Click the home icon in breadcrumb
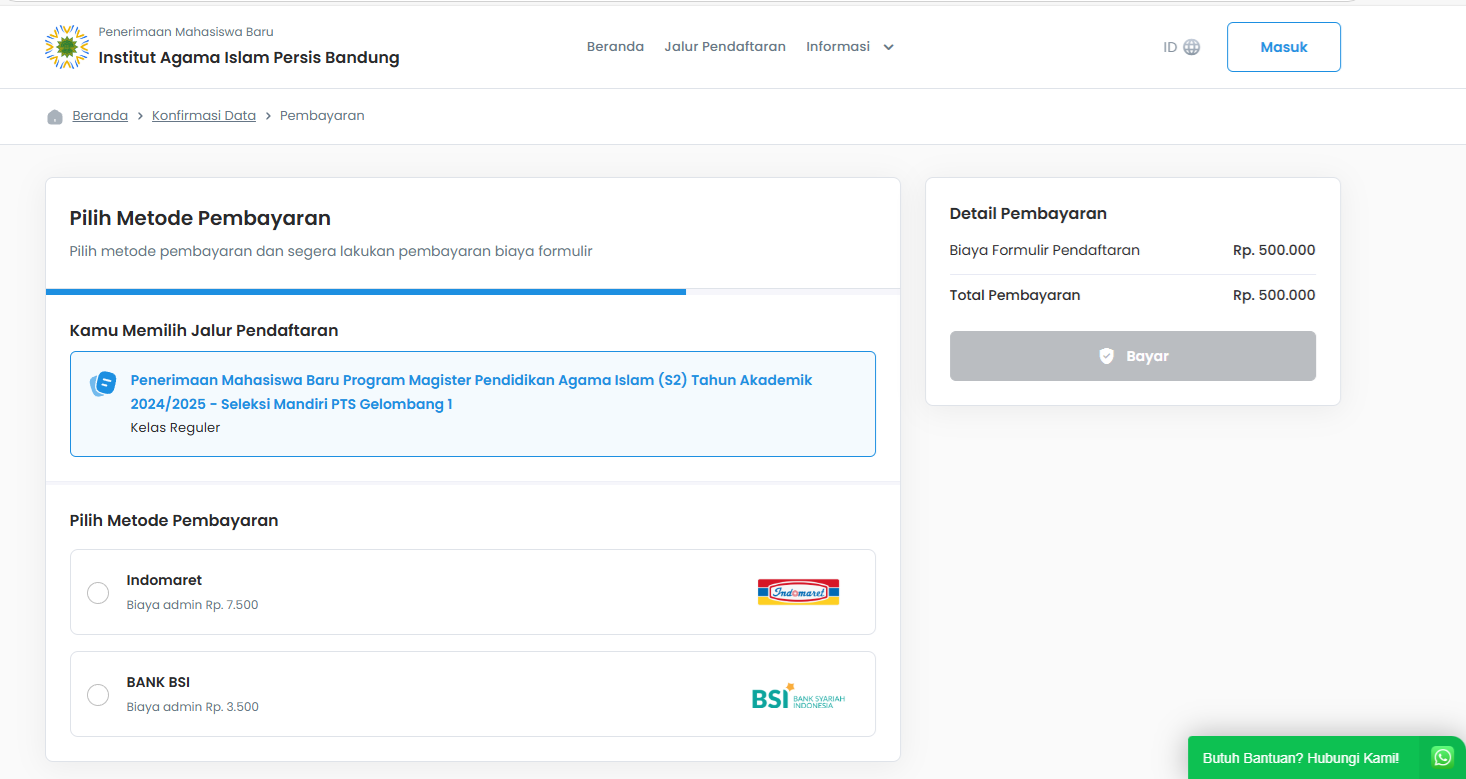The height and width of the screenshot is (779, 1466). click(55, 116)
